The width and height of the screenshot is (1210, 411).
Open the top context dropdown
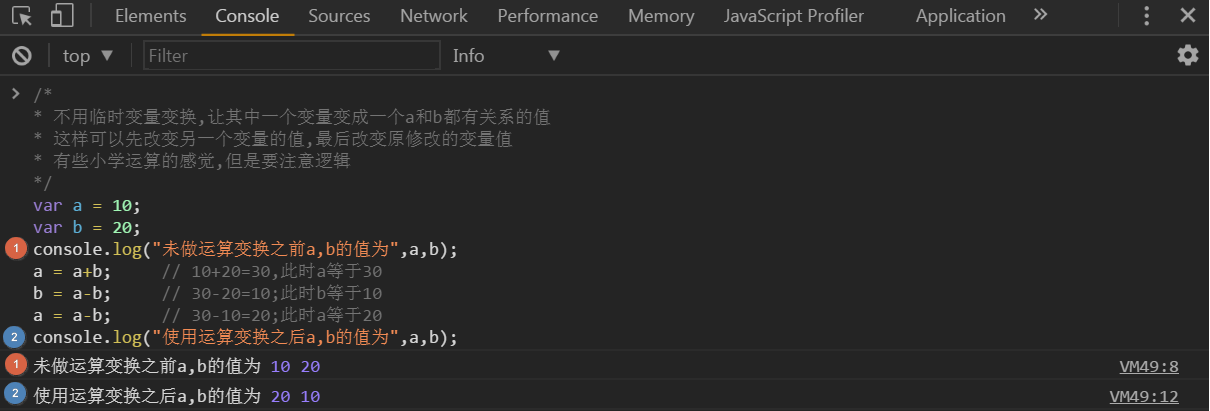pyautogui.click(x=88, y=56)
